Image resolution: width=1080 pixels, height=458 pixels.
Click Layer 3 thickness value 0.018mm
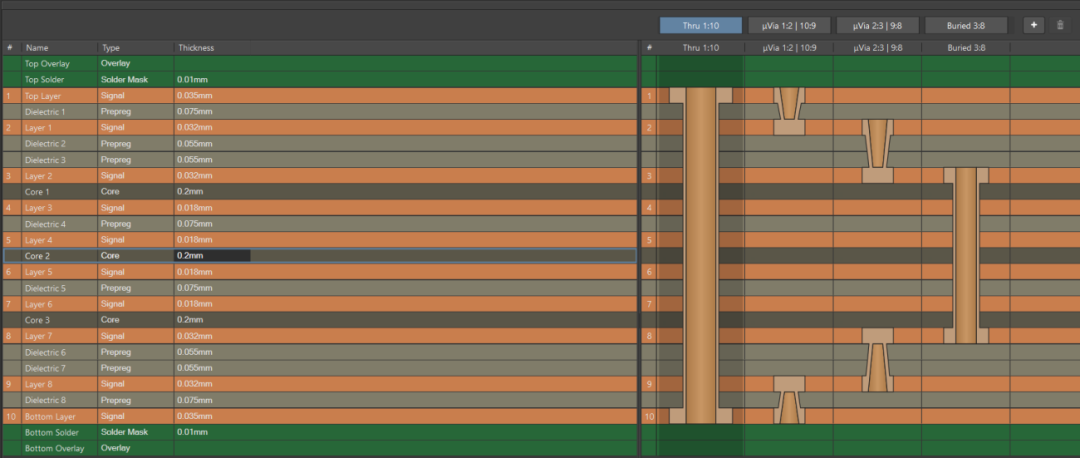(x=195, y=207)
